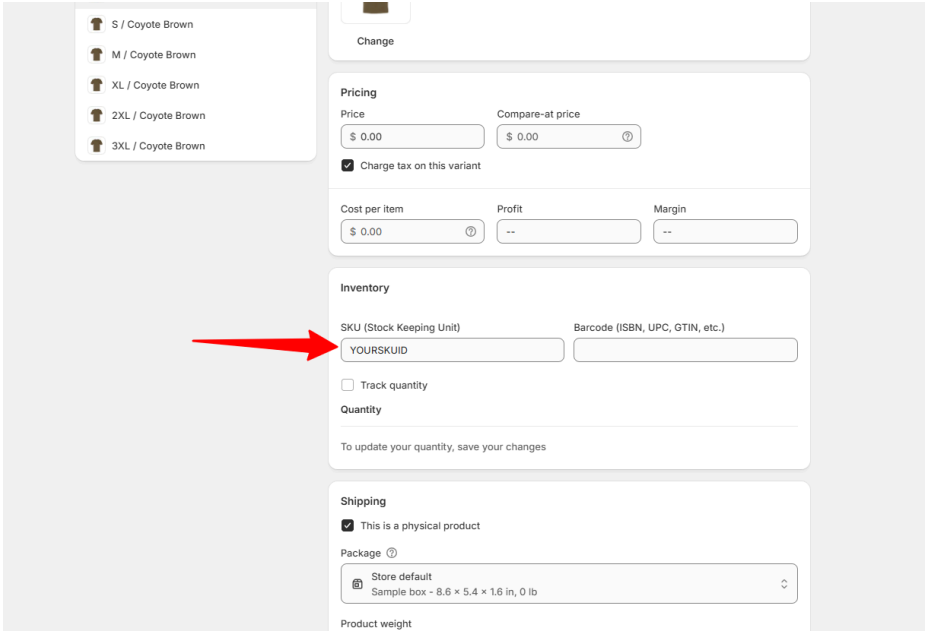929x636 pixels.
Task: Open the Store default package dropdown
Action: tap(568, 584)
